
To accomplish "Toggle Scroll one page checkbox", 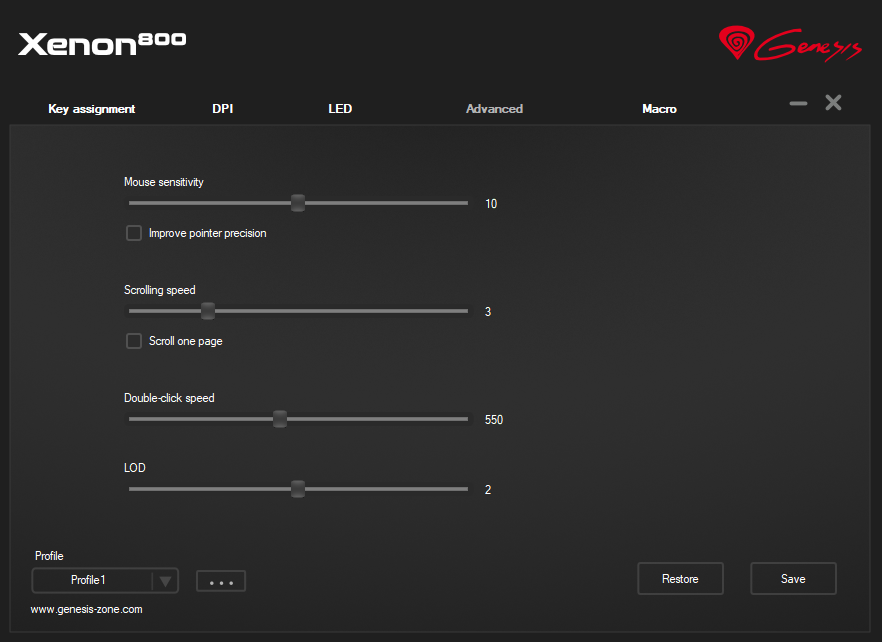I will click(134, 341).
